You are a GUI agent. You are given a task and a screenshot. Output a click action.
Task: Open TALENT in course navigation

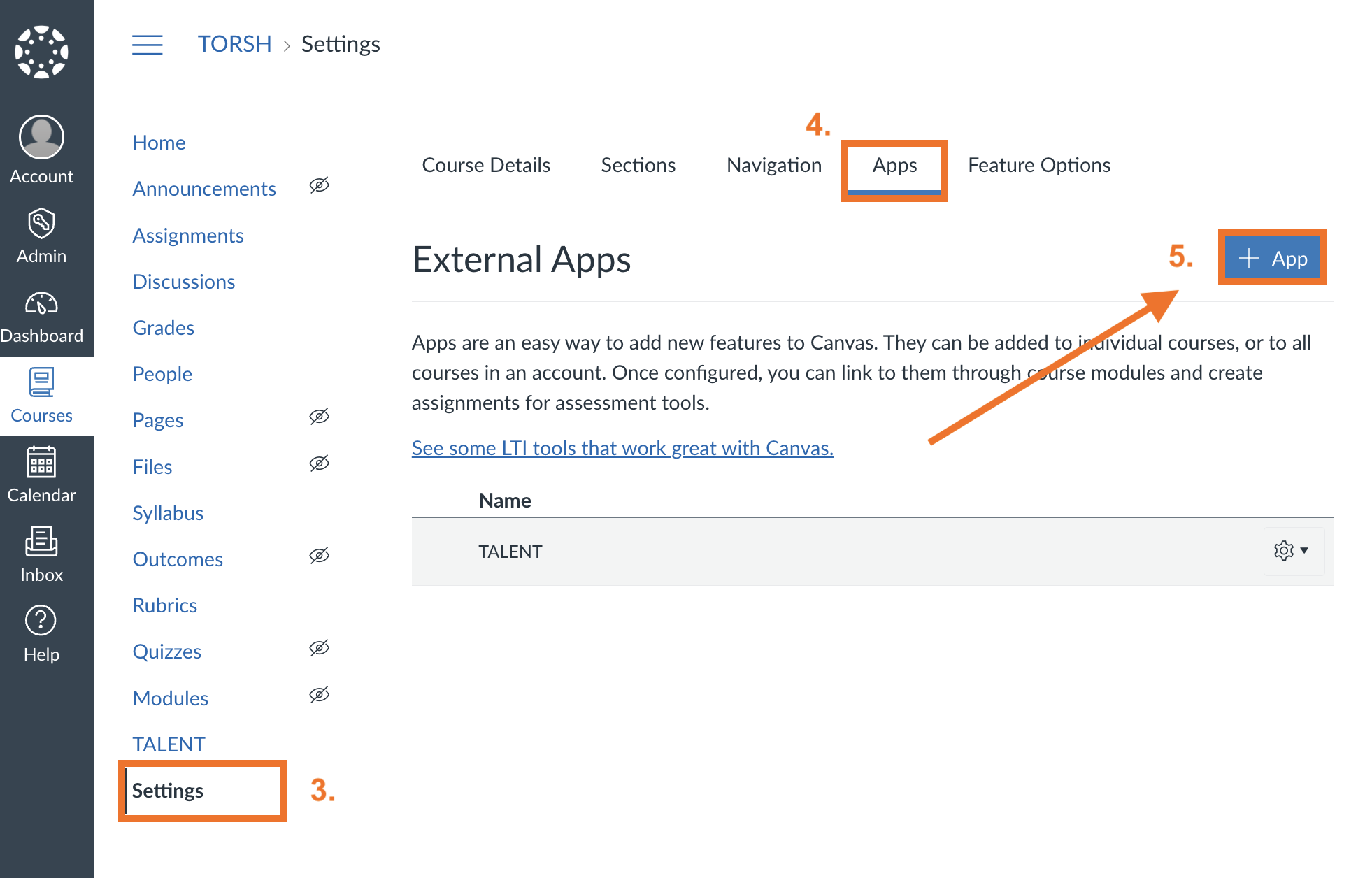169,744
